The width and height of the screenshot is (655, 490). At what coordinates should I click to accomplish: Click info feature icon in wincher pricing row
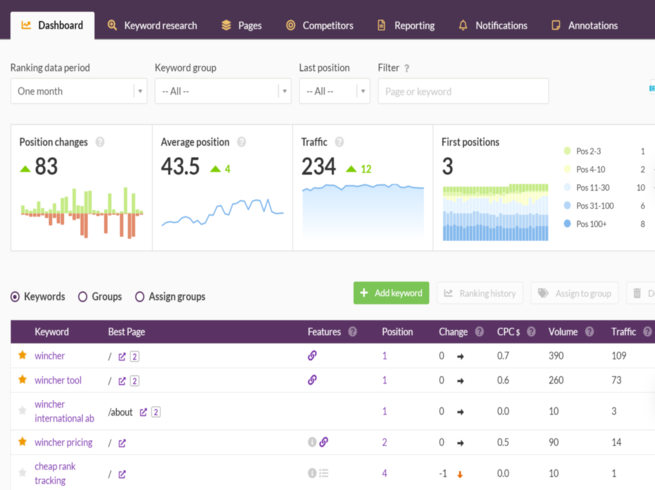[312, 442]
